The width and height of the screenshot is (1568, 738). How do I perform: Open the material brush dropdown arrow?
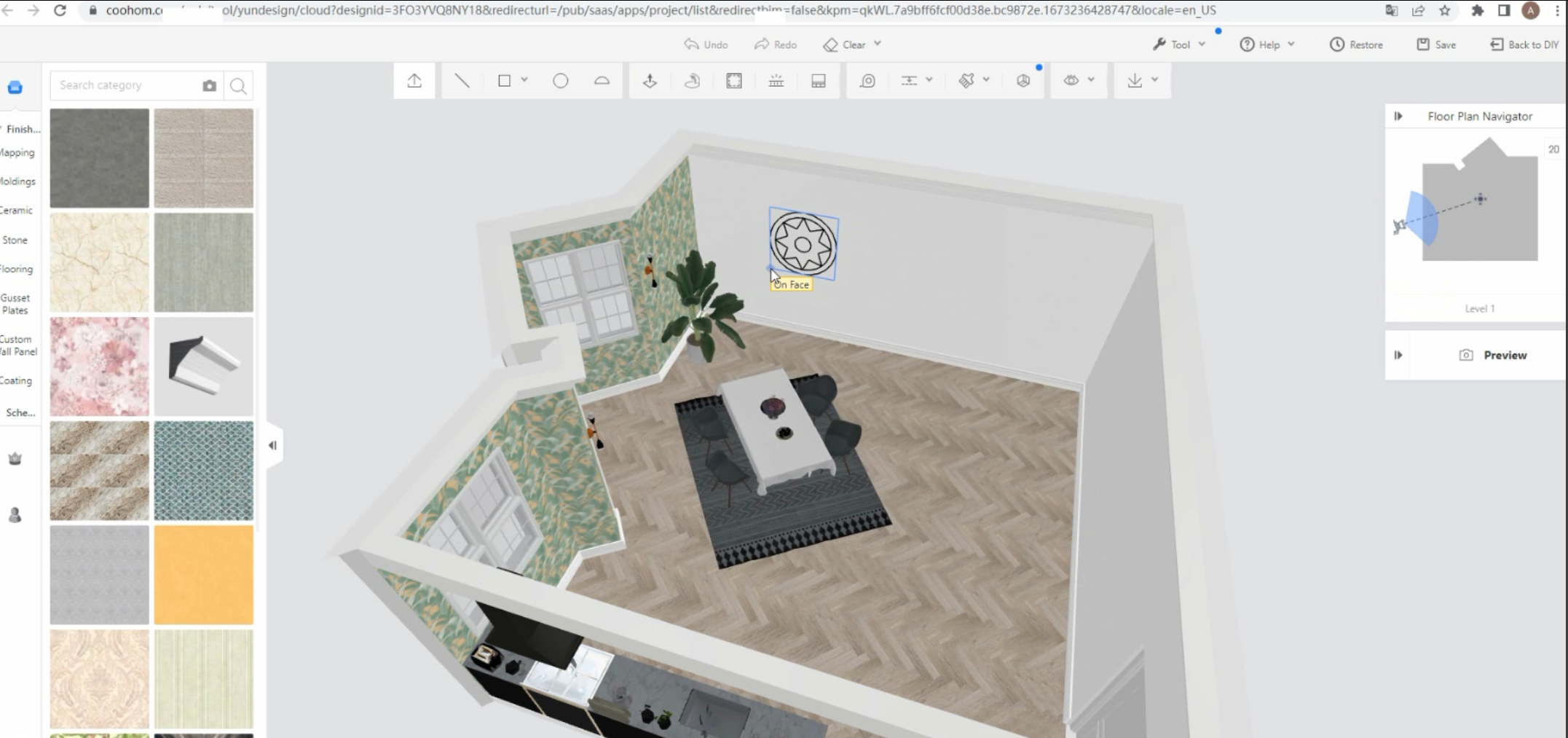pyautogui.click(x=986, y=80)
